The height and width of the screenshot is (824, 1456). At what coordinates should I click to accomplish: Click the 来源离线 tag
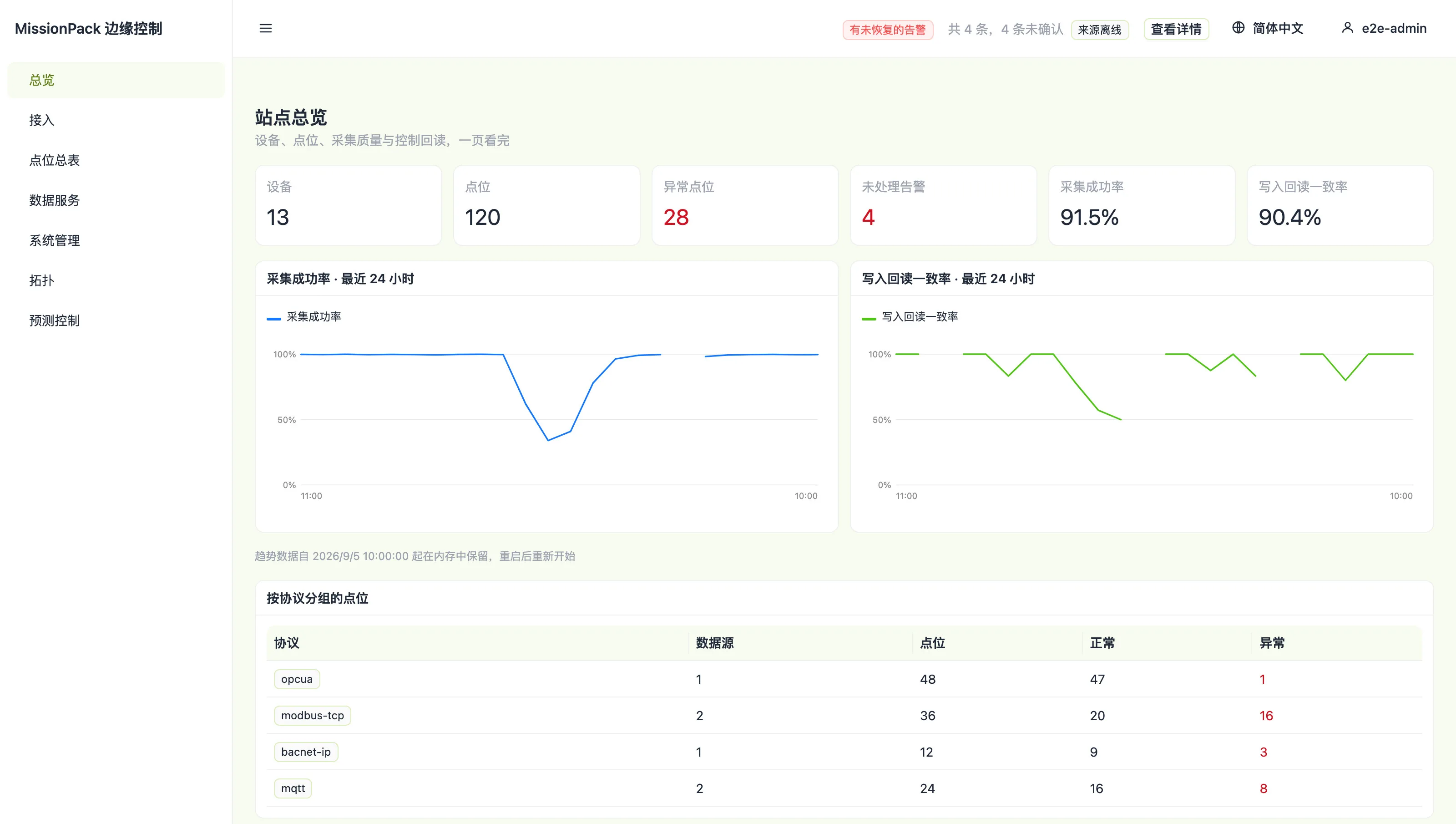(1099, 30)
